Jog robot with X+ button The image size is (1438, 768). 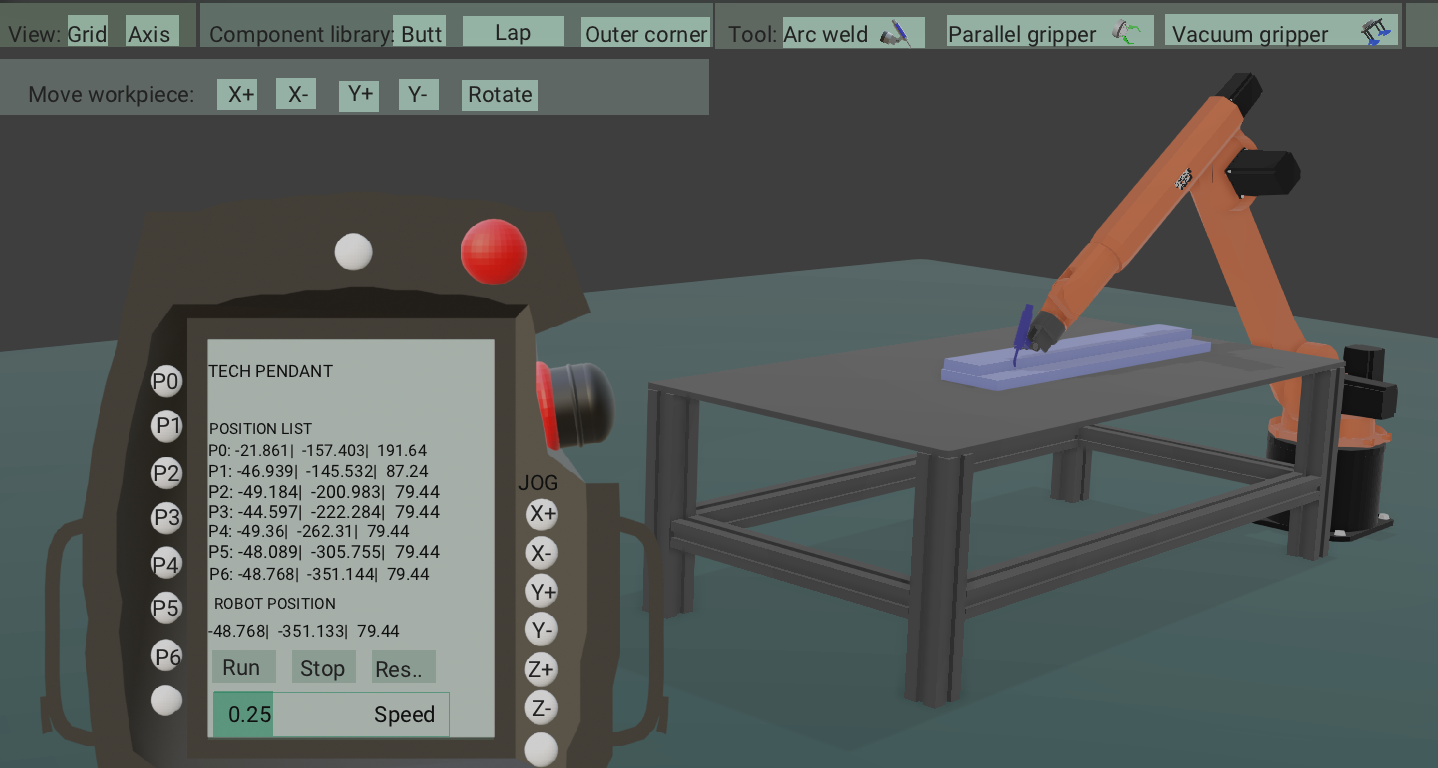(542, 514)
